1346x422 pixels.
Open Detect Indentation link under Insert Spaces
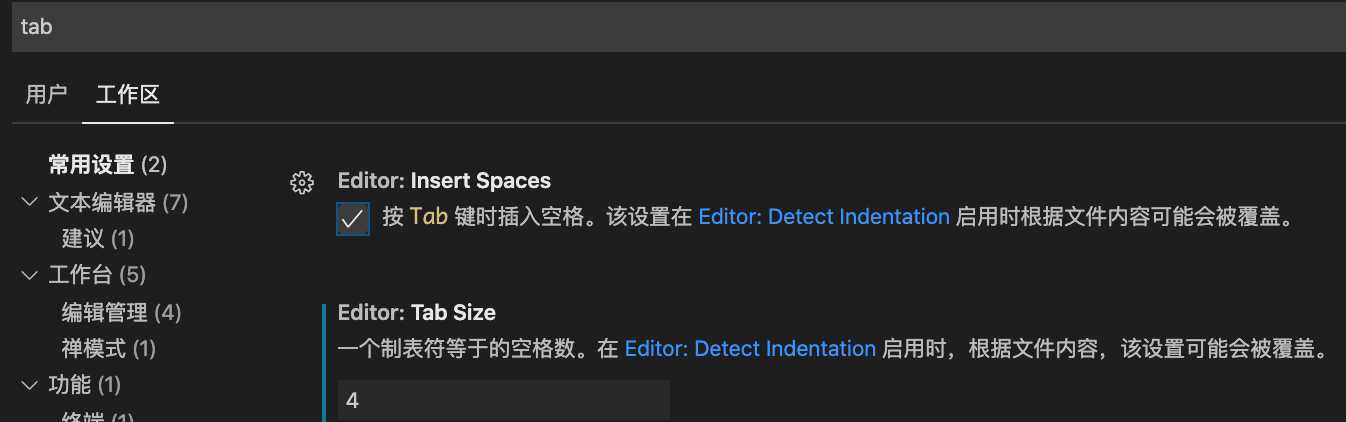tap(824, 217)
